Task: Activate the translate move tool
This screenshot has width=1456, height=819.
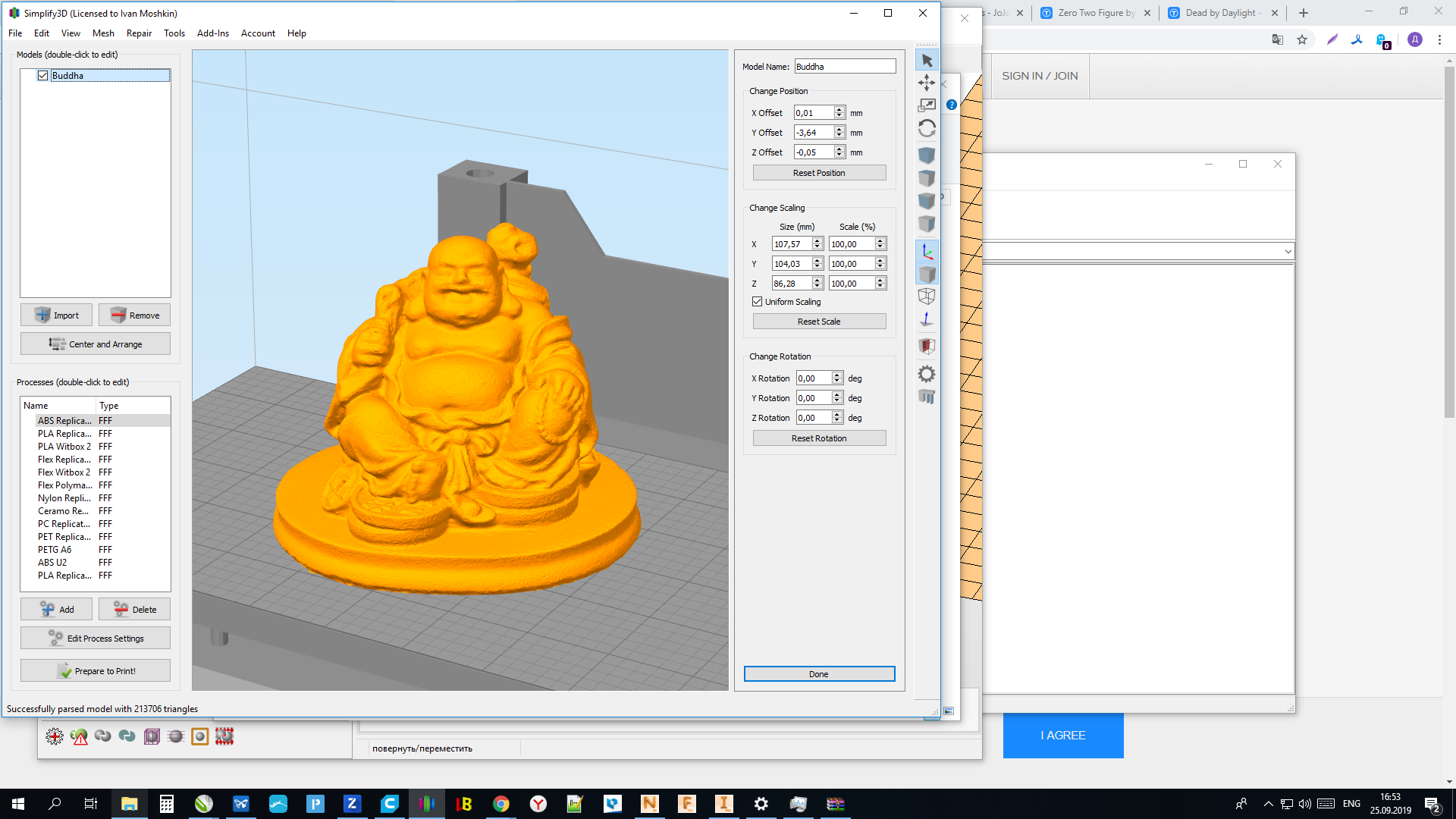Action: 927,83
